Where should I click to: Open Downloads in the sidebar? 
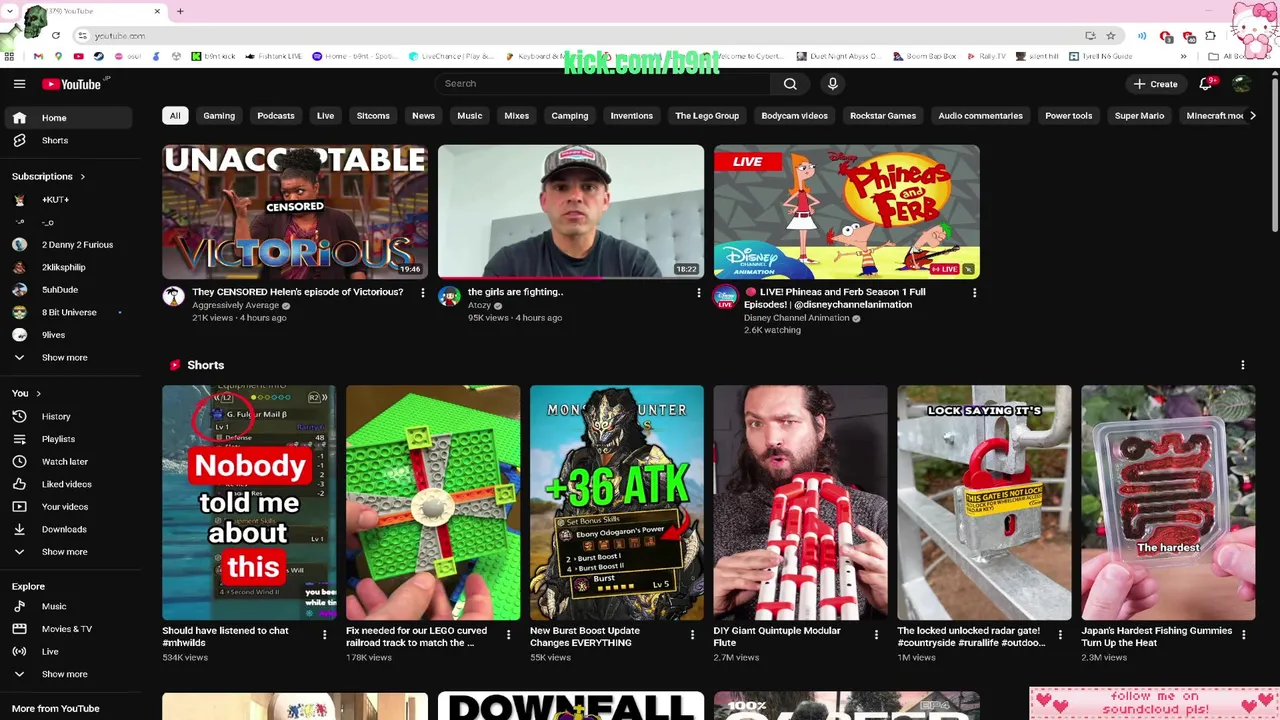66,529
